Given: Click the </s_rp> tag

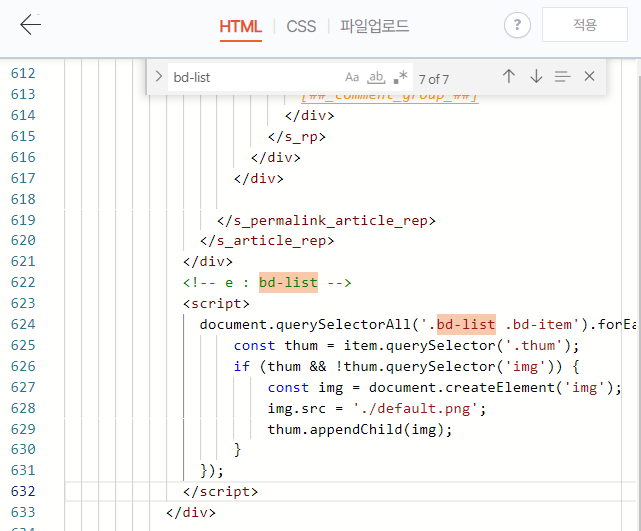Looking at the screenshot, I should pyautogui.click(x=297, y=137).
